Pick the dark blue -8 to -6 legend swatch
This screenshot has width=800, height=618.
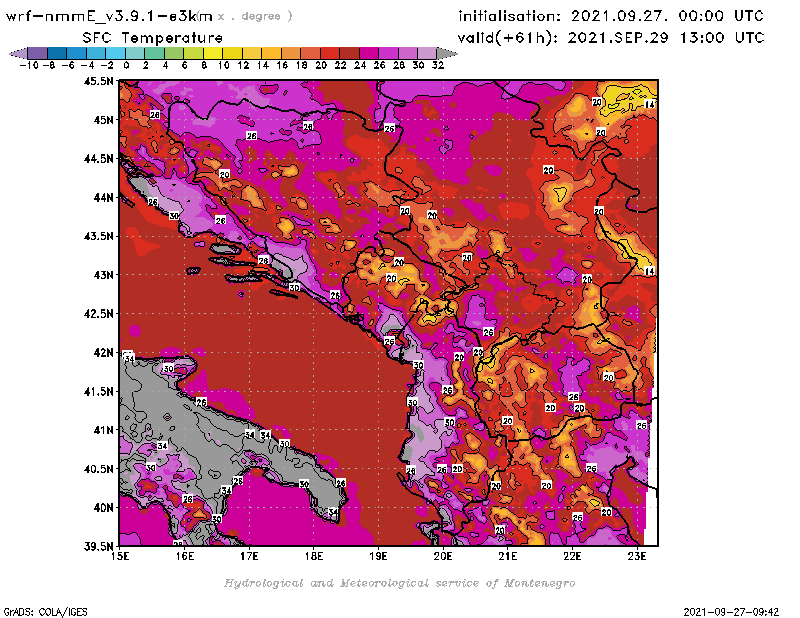pyautogui.click(x=57, y=53)
